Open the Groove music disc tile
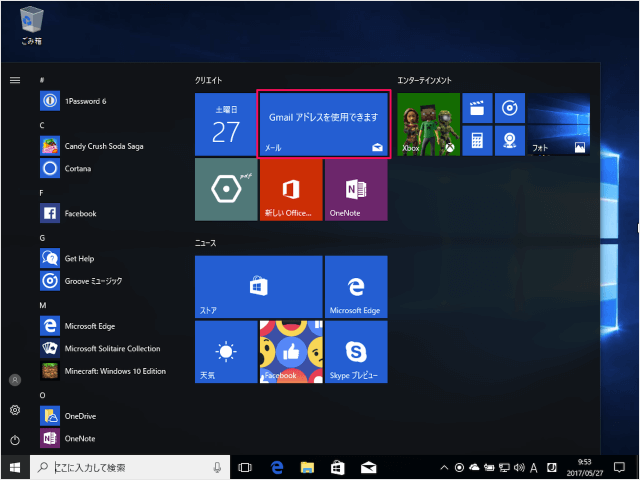The image size is (640, 480). click(x=509, y=108)
